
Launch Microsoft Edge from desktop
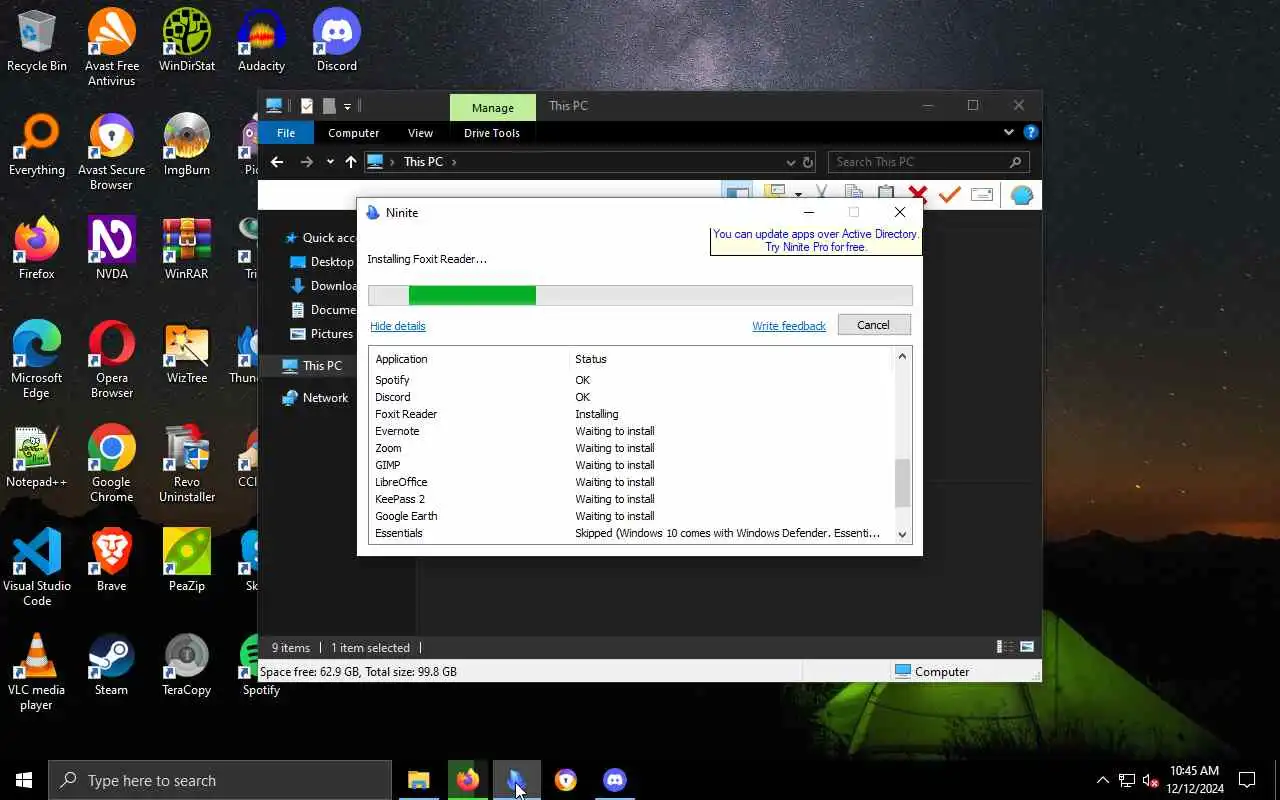point(37,359)
